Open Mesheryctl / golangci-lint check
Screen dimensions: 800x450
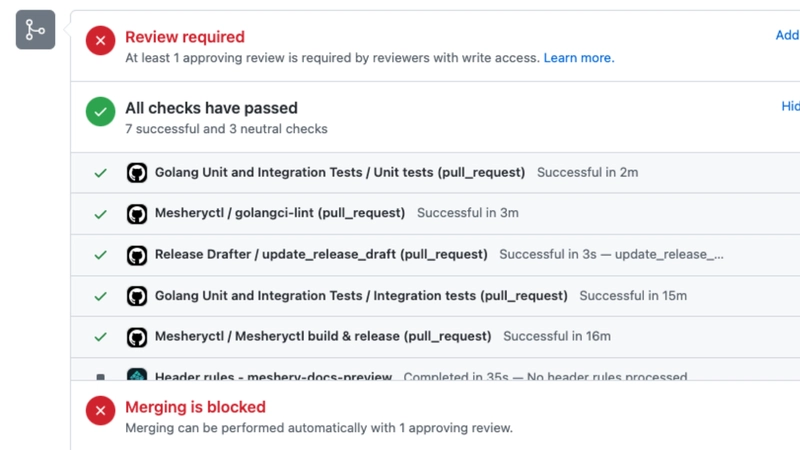click(280, 213)
